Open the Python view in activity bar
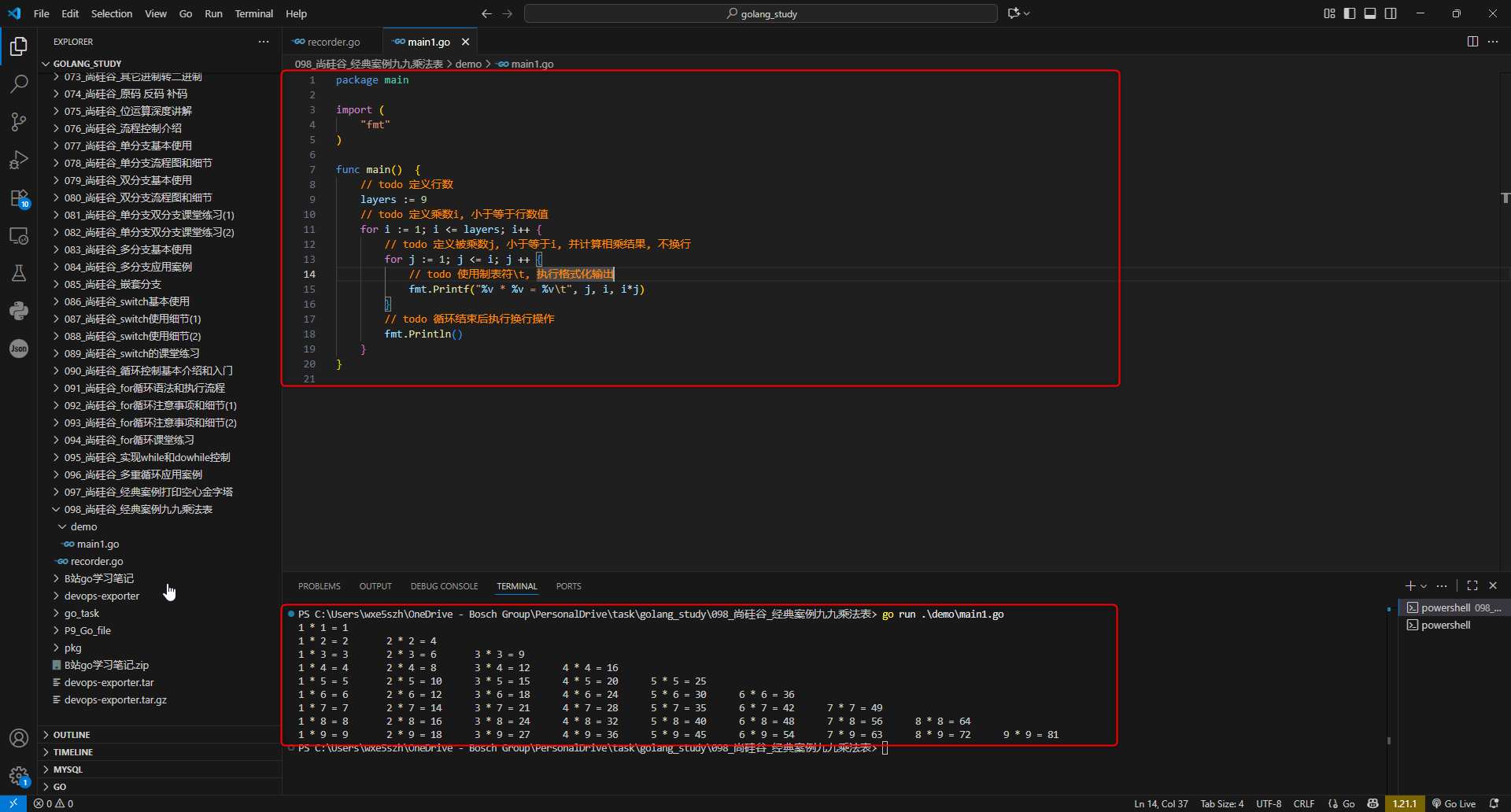1511x812 pixels. [x=19, y=311]
